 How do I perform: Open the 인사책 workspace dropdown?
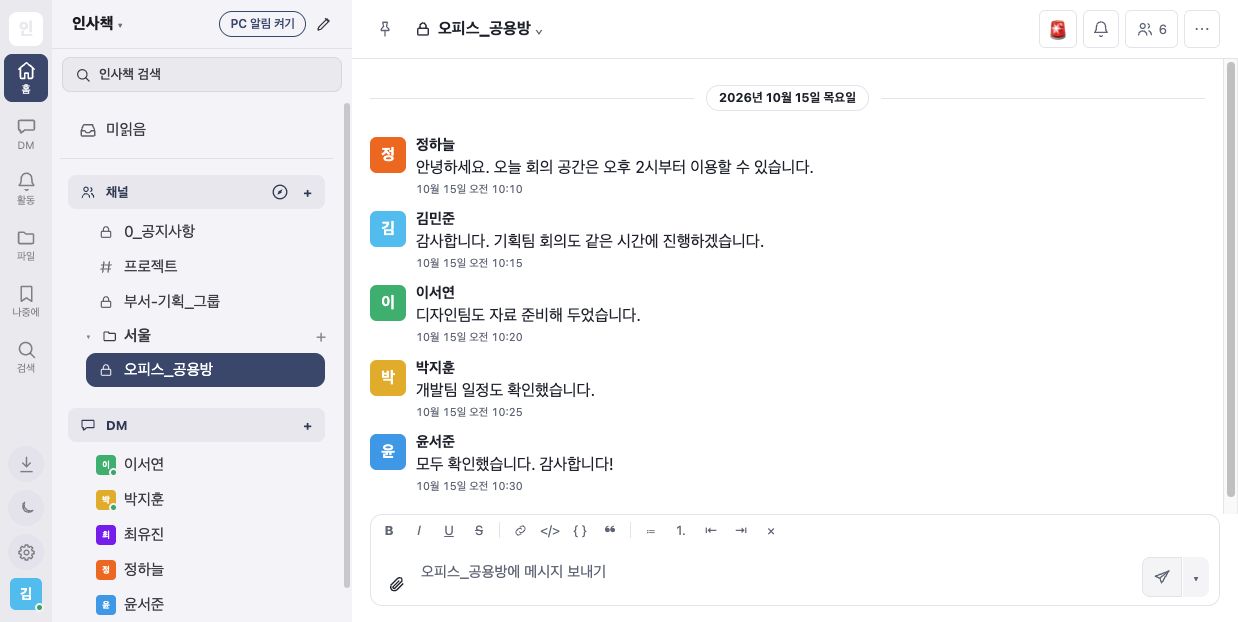(x=97, y=24)
